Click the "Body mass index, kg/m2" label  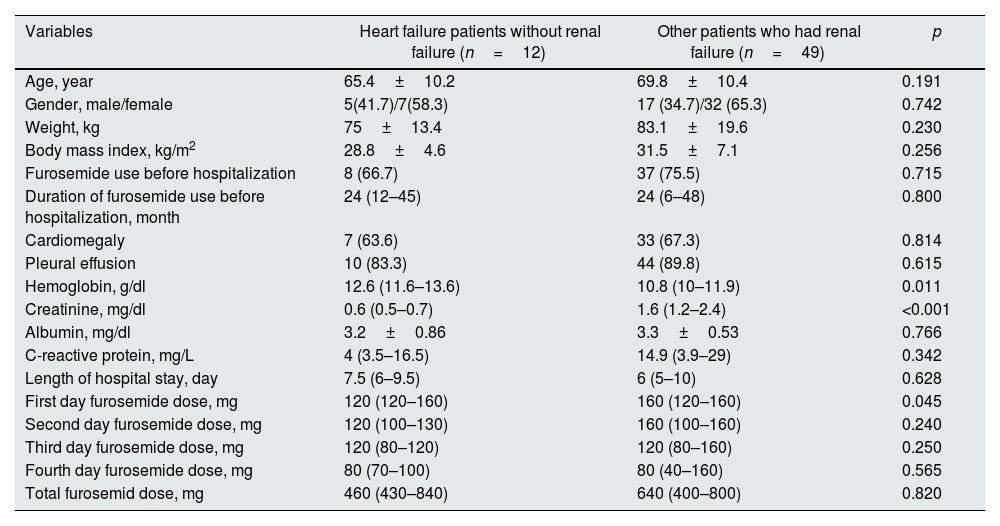tap(110, 150)
